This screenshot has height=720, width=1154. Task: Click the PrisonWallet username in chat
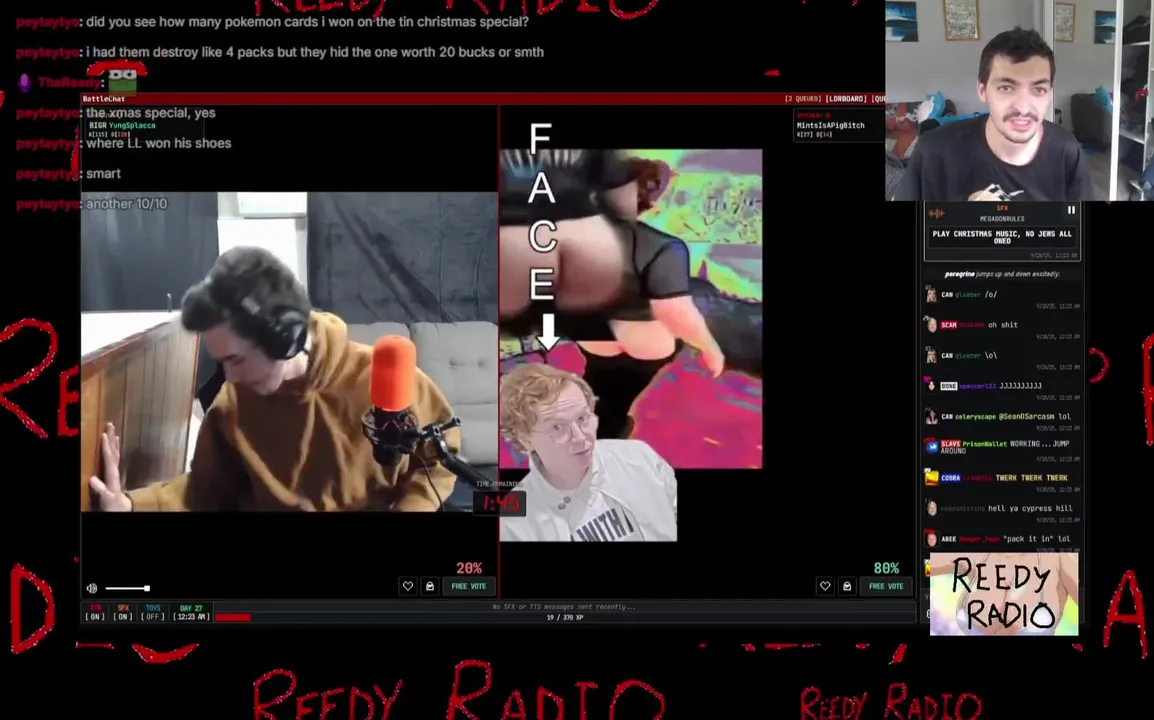coord(984,444)
